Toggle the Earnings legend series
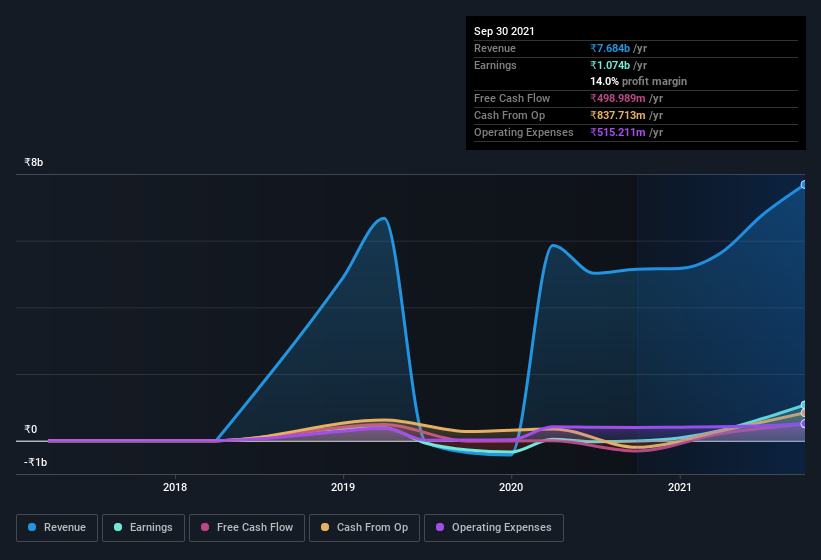Viewport: 821px width, 560px height. click(x=143, y=528)
